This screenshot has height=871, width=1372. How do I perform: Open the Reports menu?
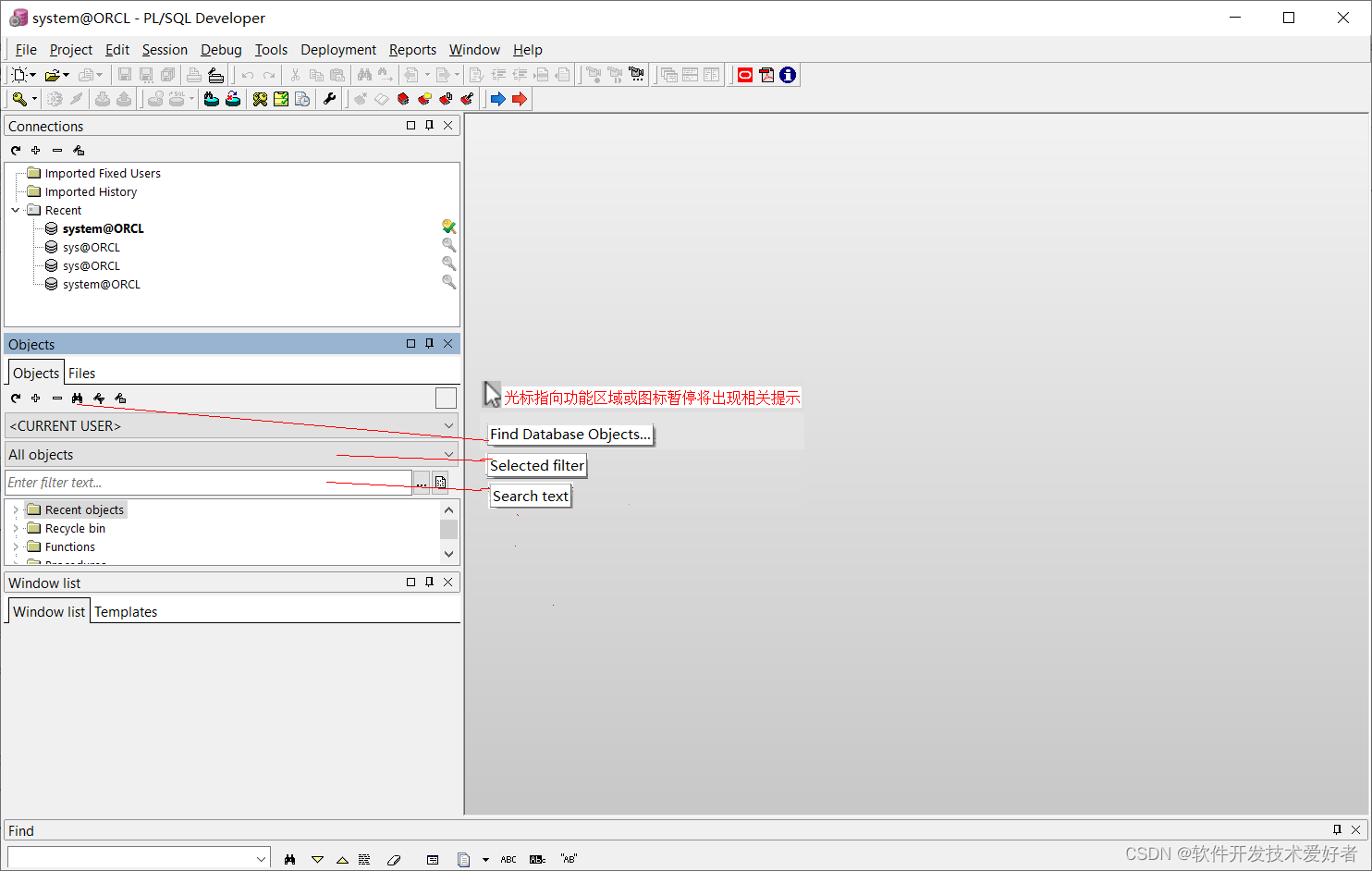(412, 50)
